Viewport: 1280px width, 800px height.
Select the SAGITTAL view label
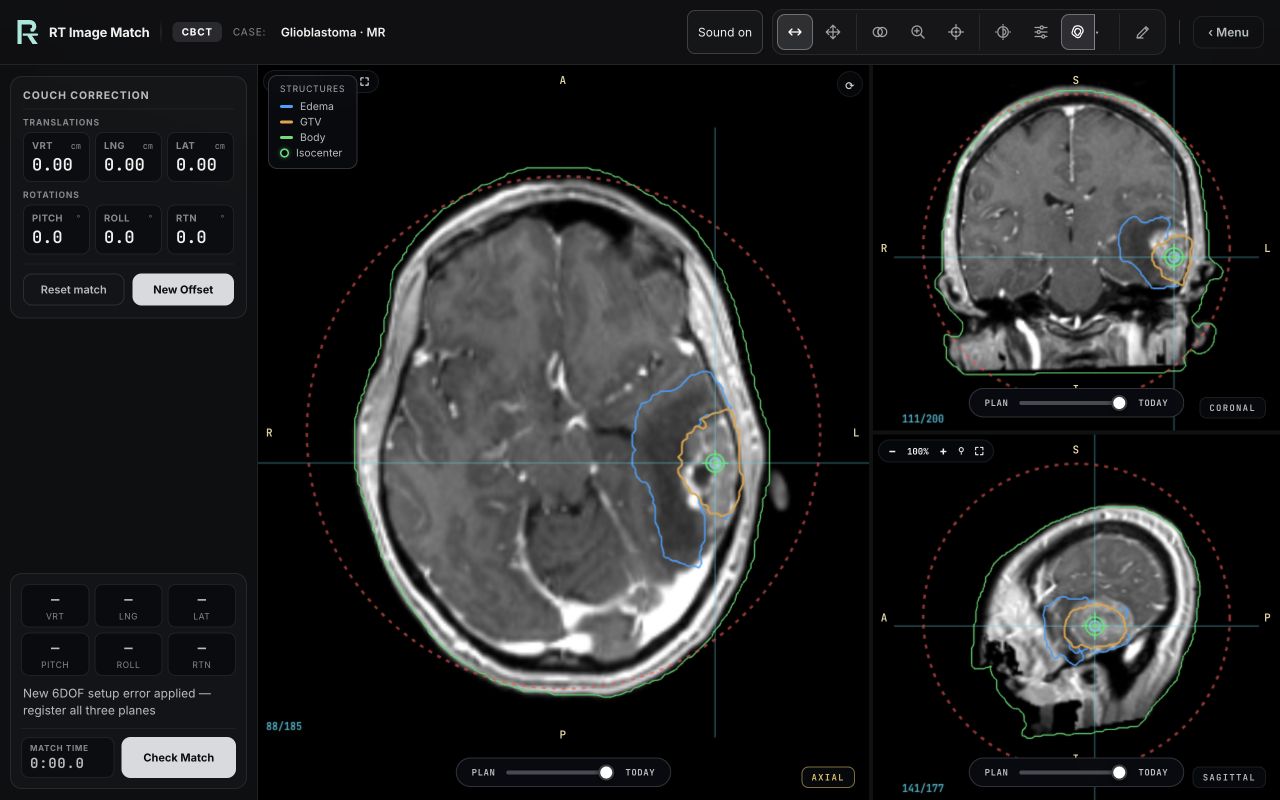pyautogui.click(x=1229, y=777)
